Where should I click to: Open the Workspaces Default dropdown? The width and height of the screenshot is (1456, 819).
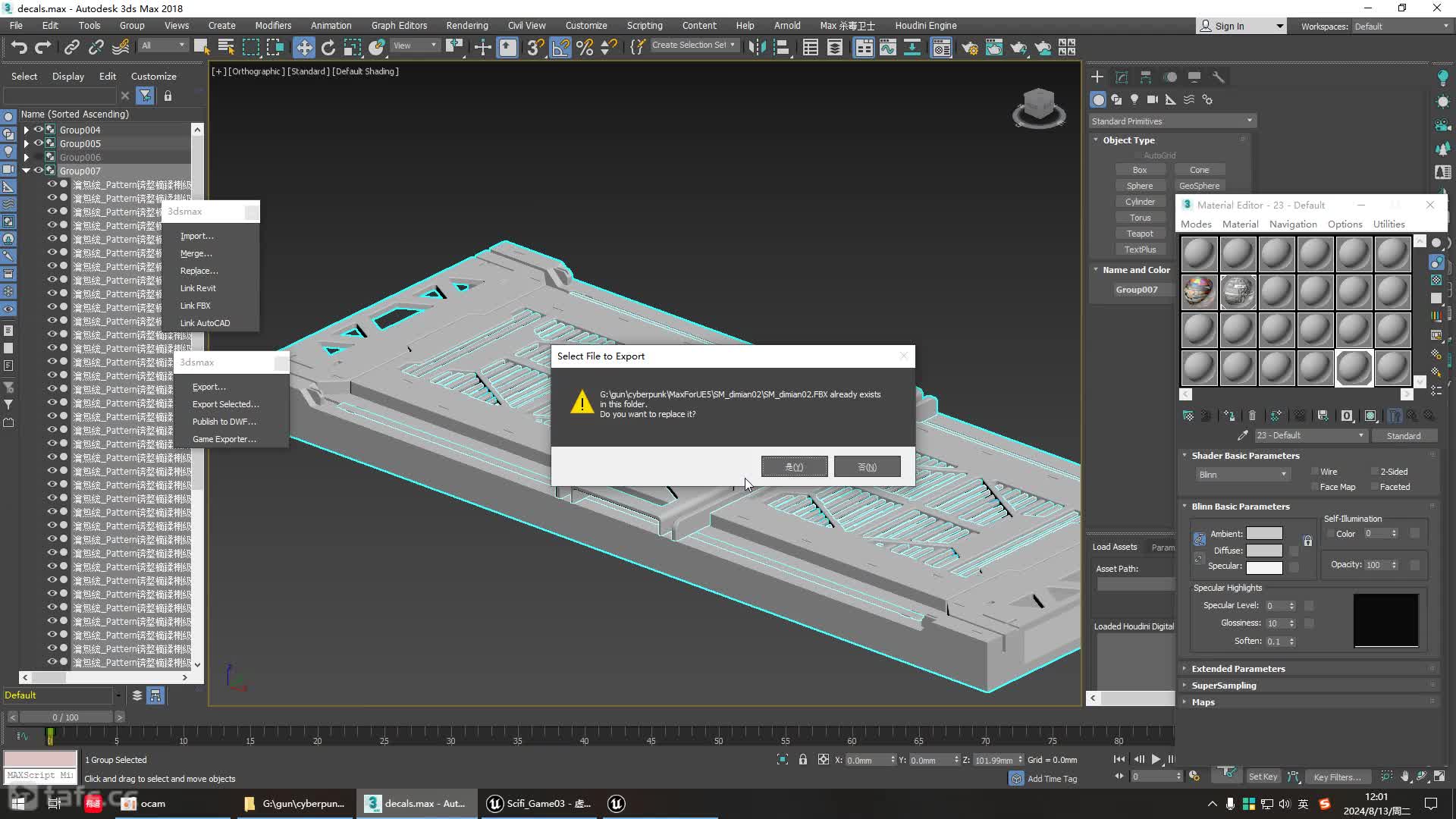click(x=1401, y=27)
